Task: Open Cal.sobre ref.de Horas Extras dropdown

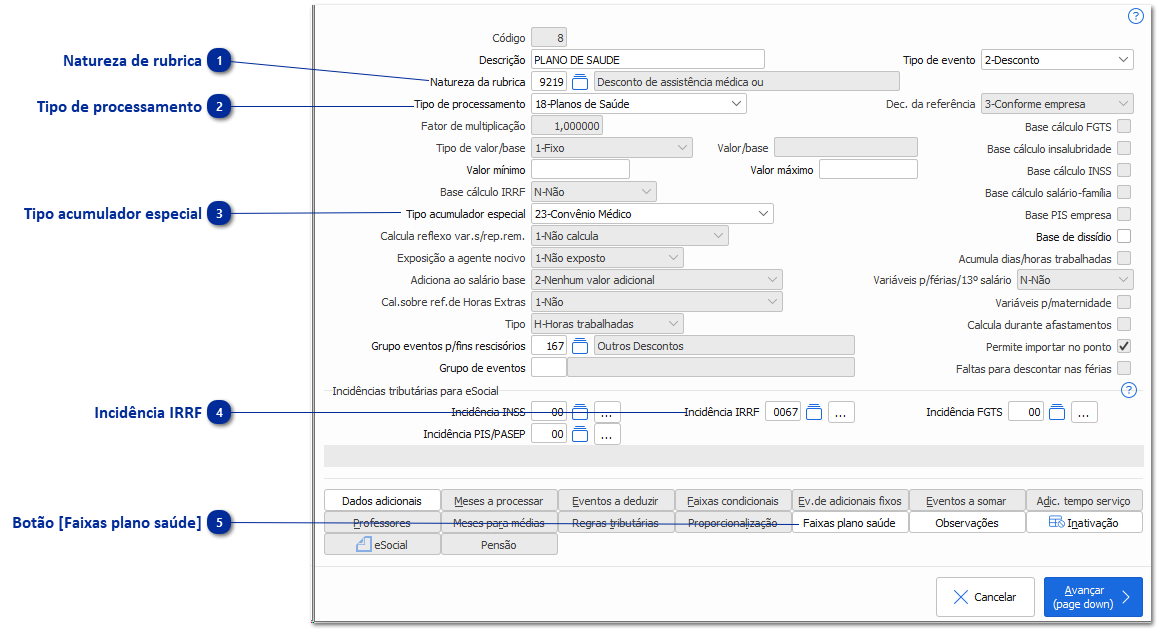Action: click(656, 302)
